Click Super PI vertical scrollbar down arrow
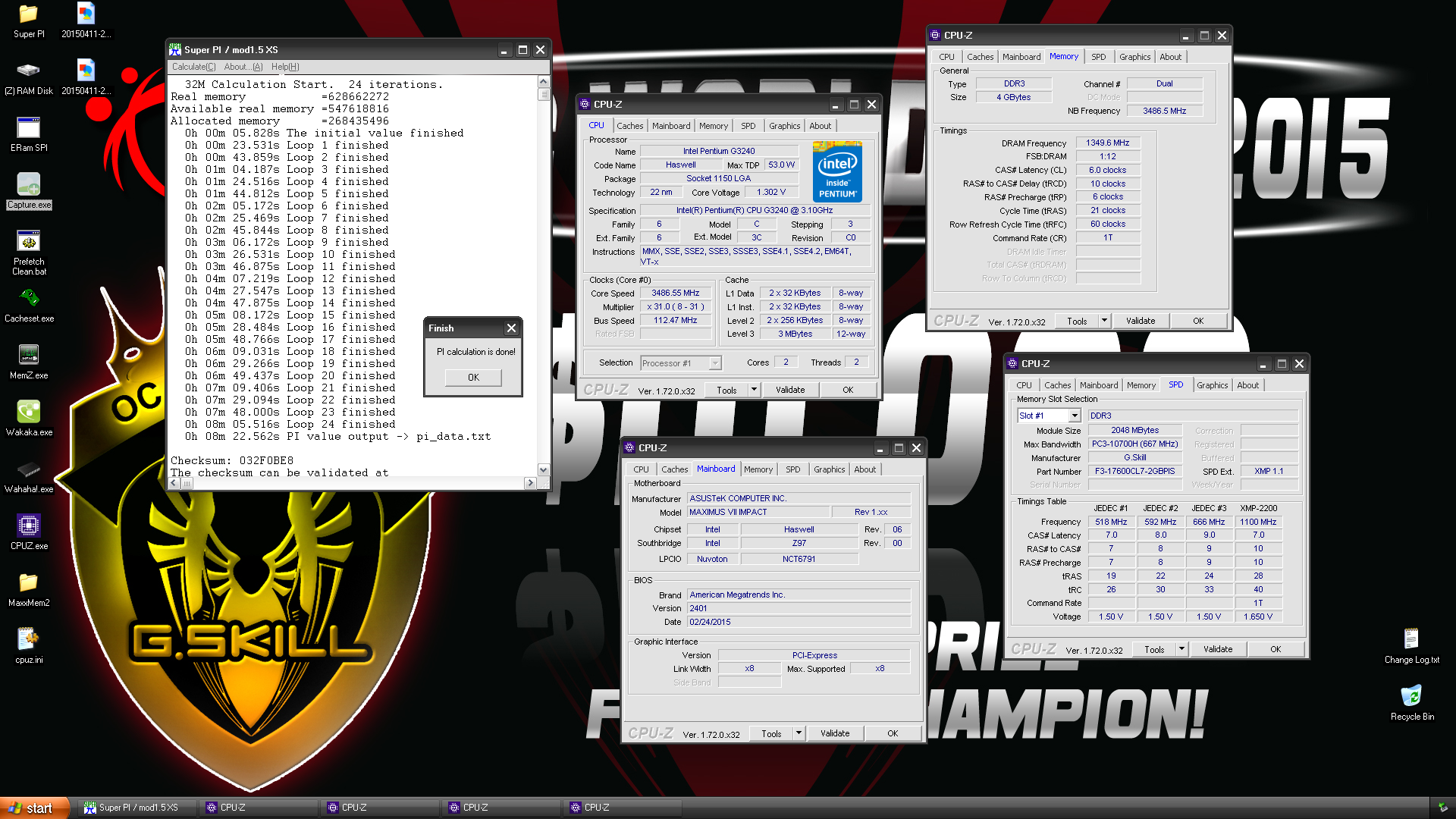This screenshot has width=1456, height=819. (543, 470)
